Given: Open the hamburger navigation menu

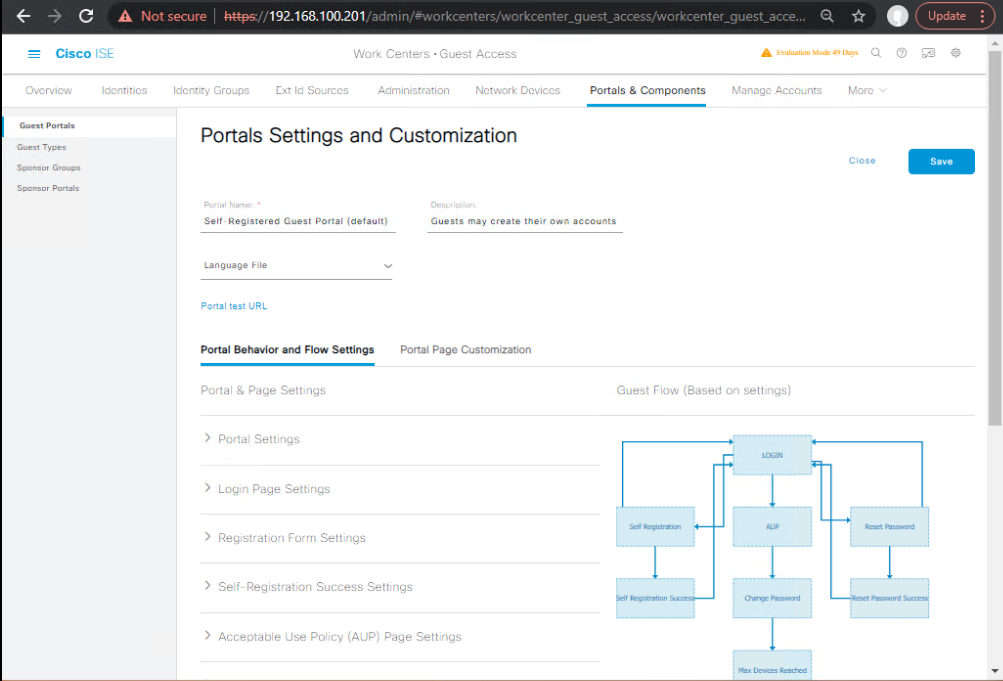Looking at the screenshot, I should 34,54.
